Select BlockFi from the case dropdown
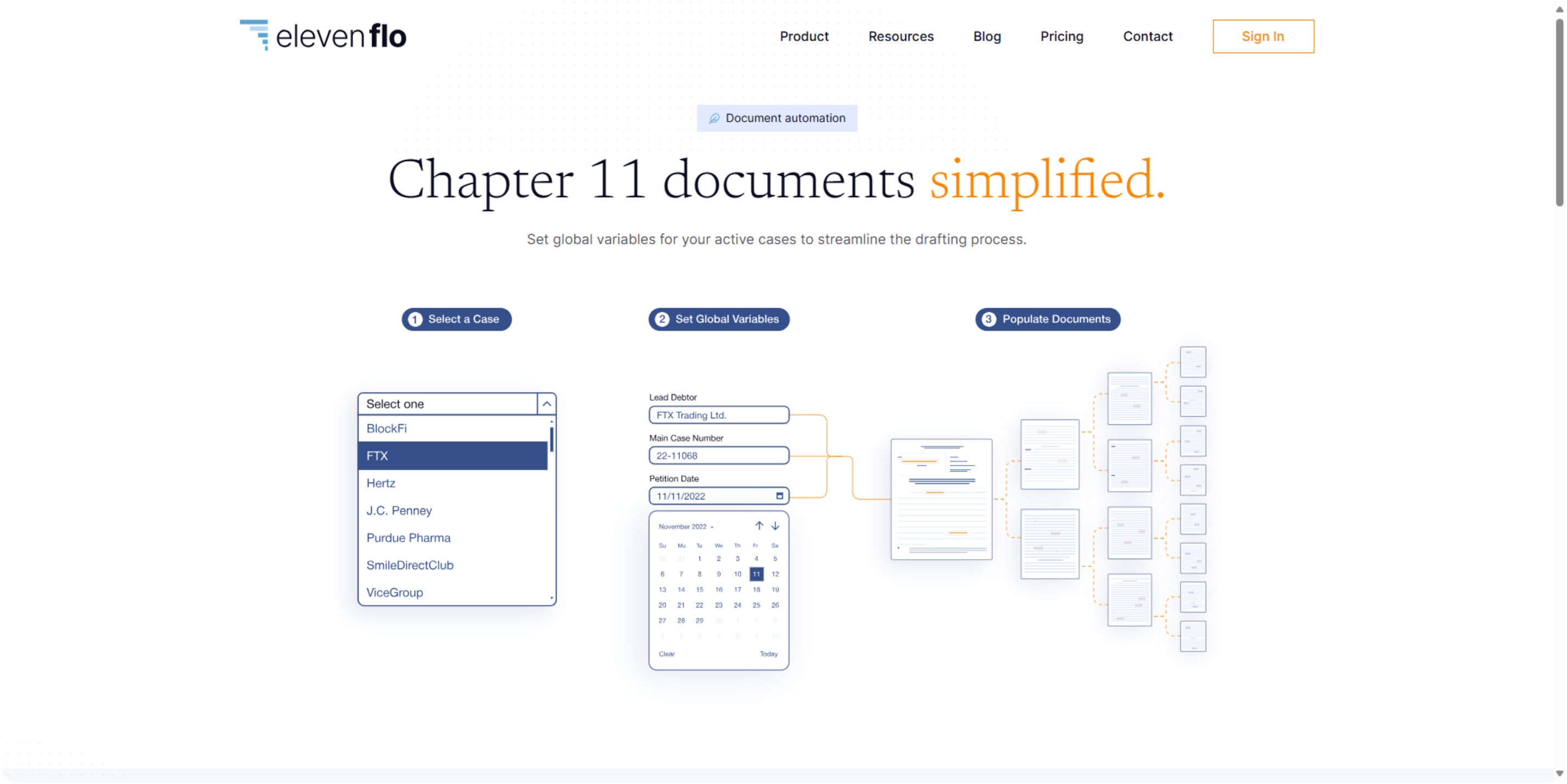 [451, 428]
